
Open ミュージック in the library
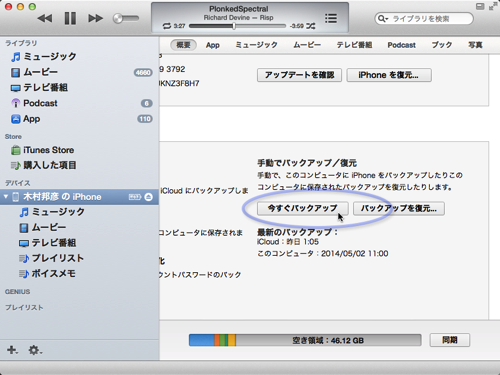pyautogui.click(x=79, y=56)
